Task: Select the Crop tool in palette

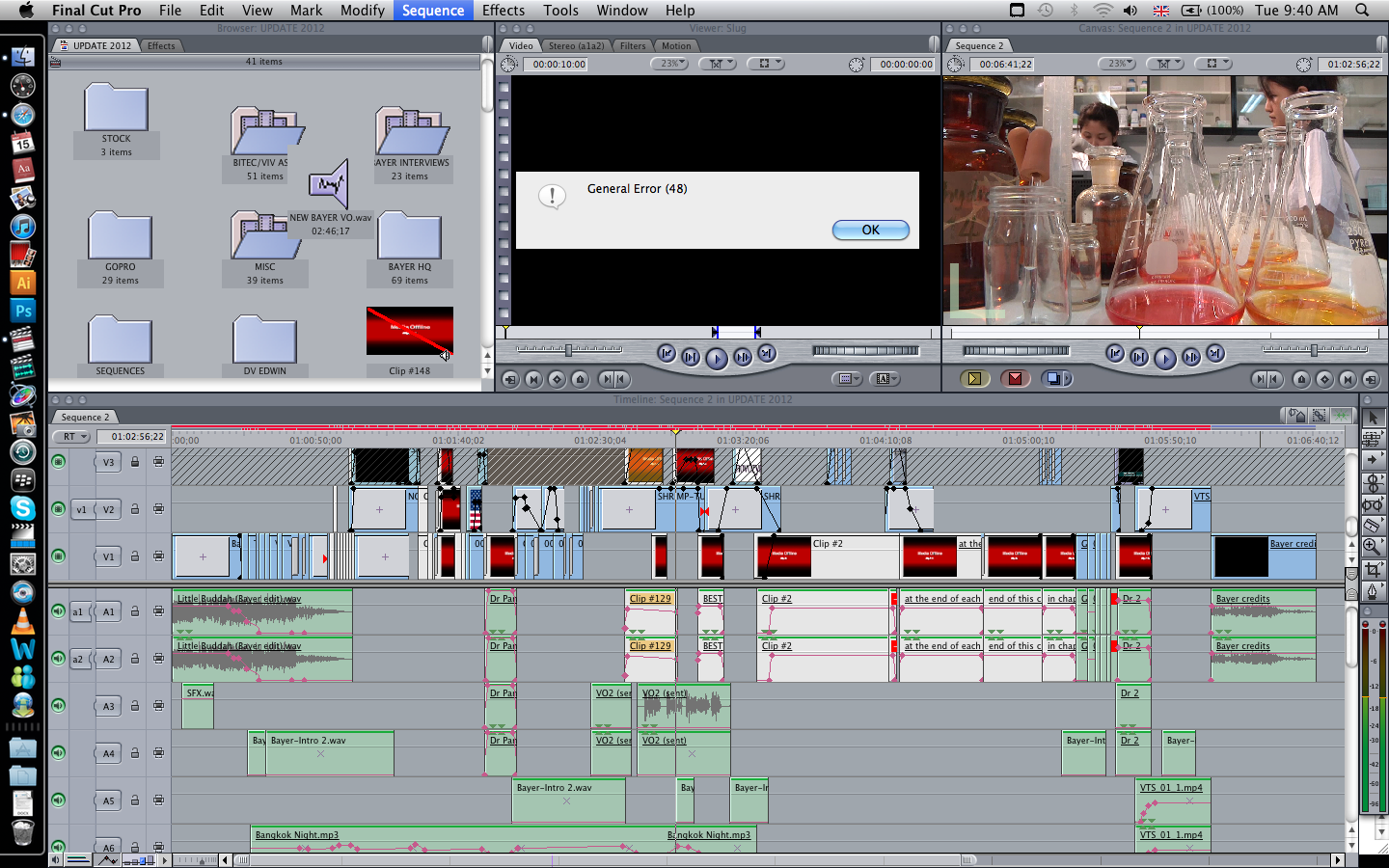Action: point(1373,570)
